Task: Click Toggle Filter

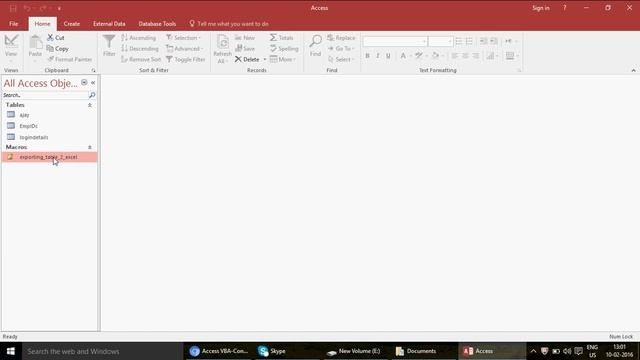Action: tap(185, 59)
